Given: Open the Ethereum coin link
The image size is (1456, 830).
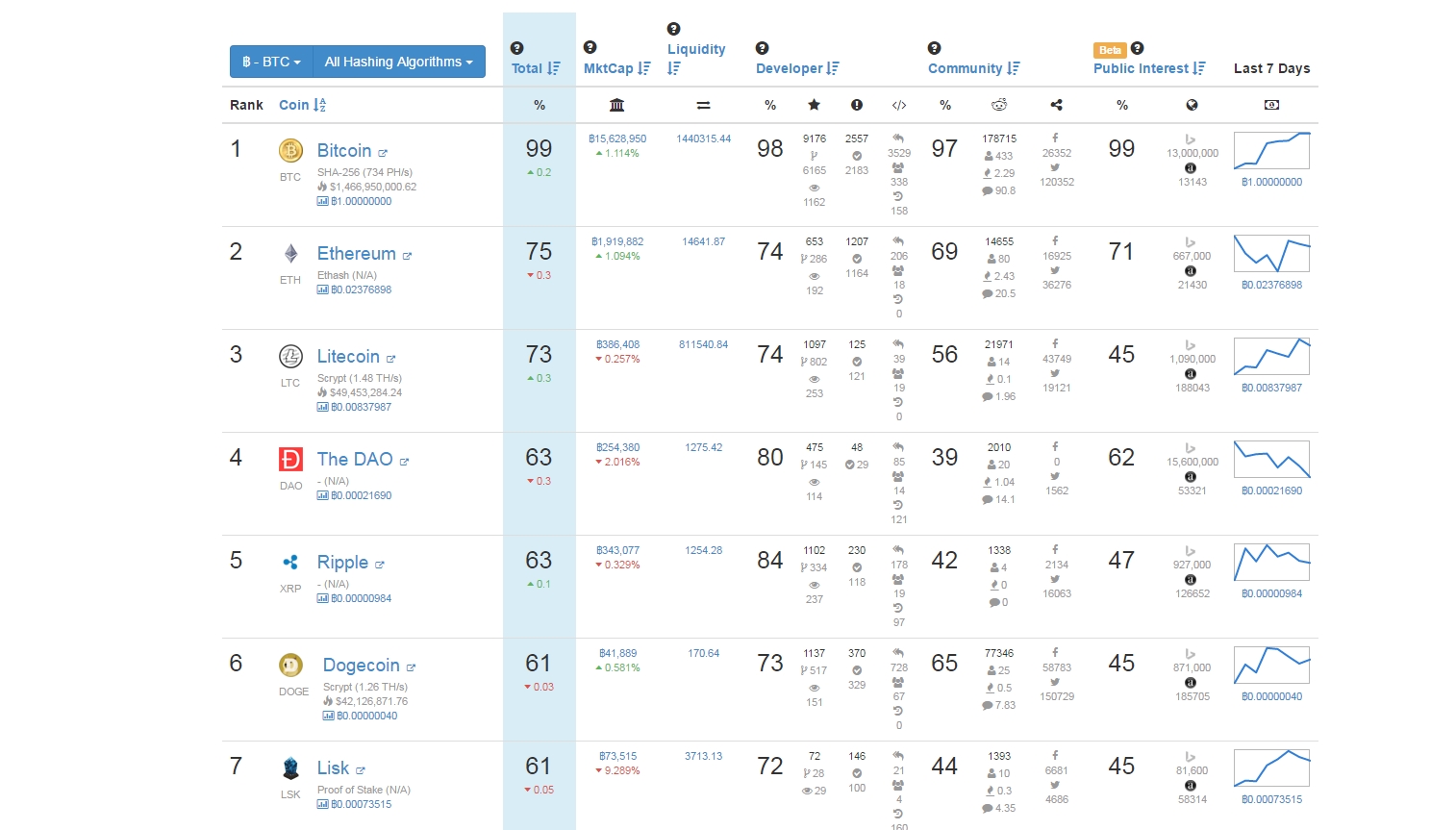Looking at the screenshot, I should 357,253.
